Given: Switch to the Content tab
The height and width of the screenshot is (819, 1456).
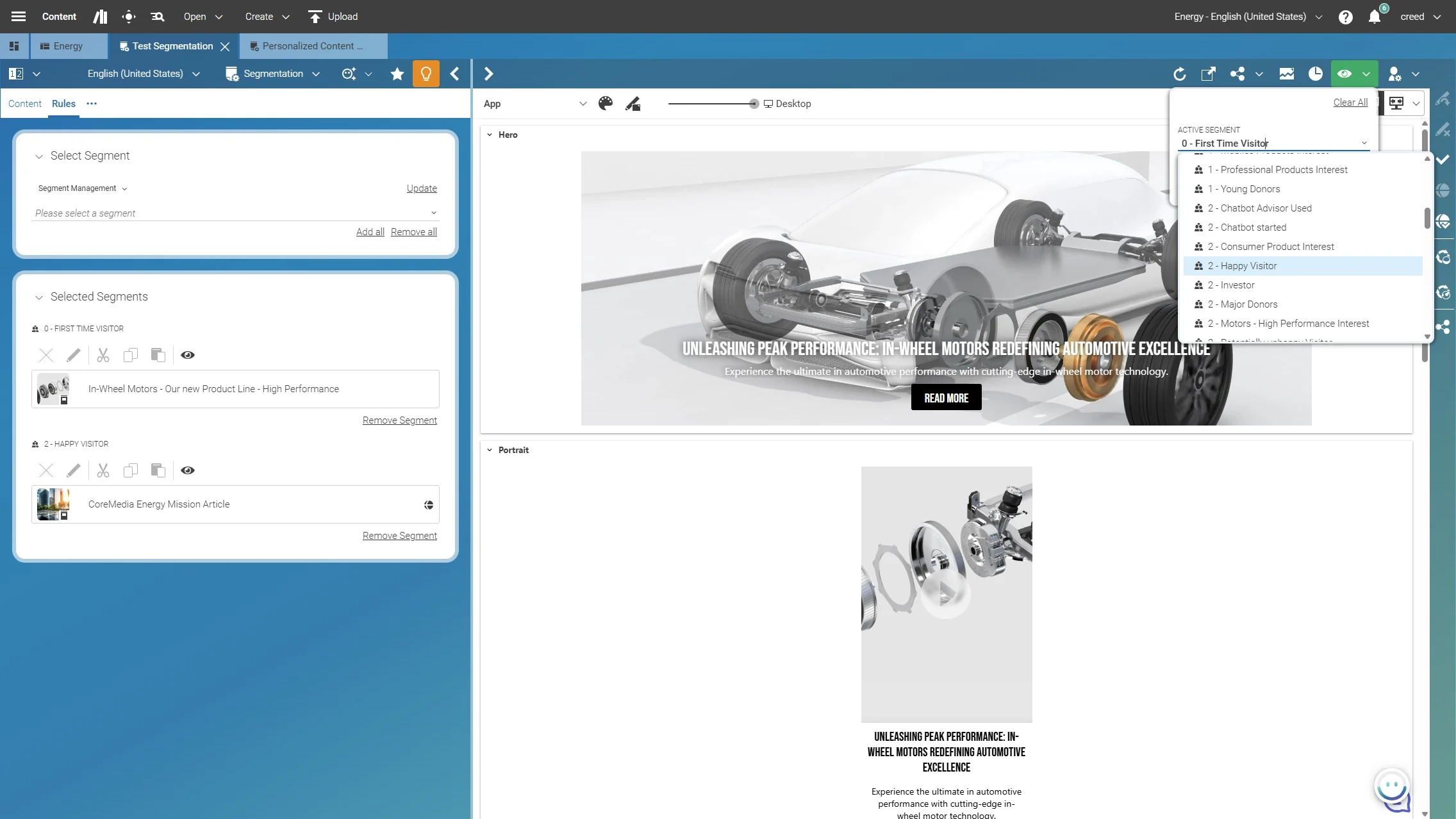Looking at the screenshot, I should click(x=24, y=104).
